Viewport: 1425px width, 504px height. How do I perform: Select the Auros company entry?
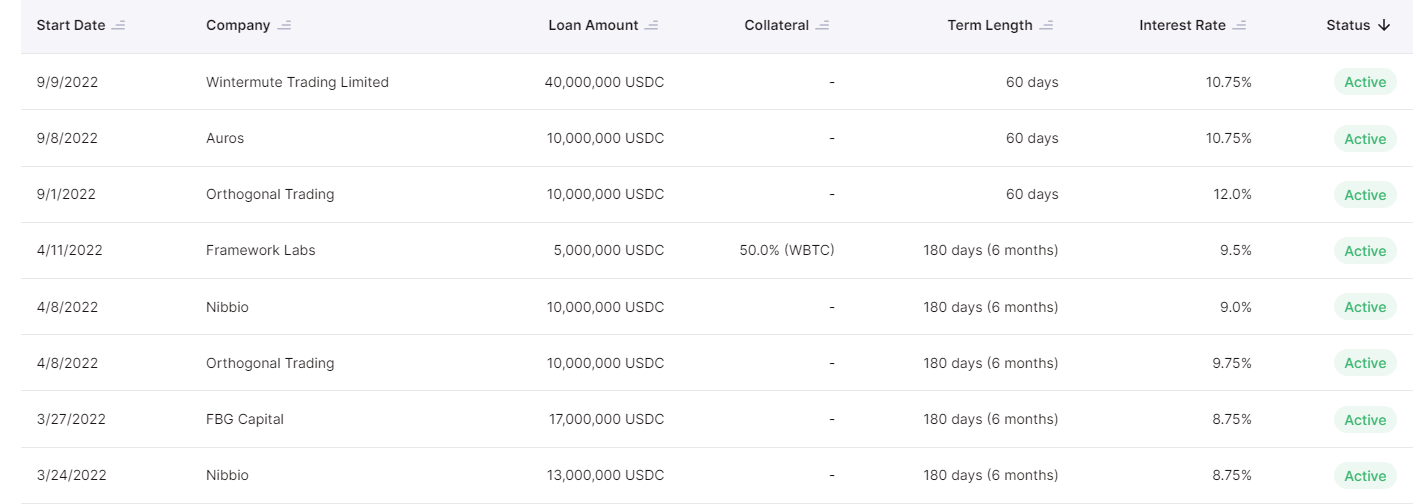pyautogui.click(x=225, y=138)
